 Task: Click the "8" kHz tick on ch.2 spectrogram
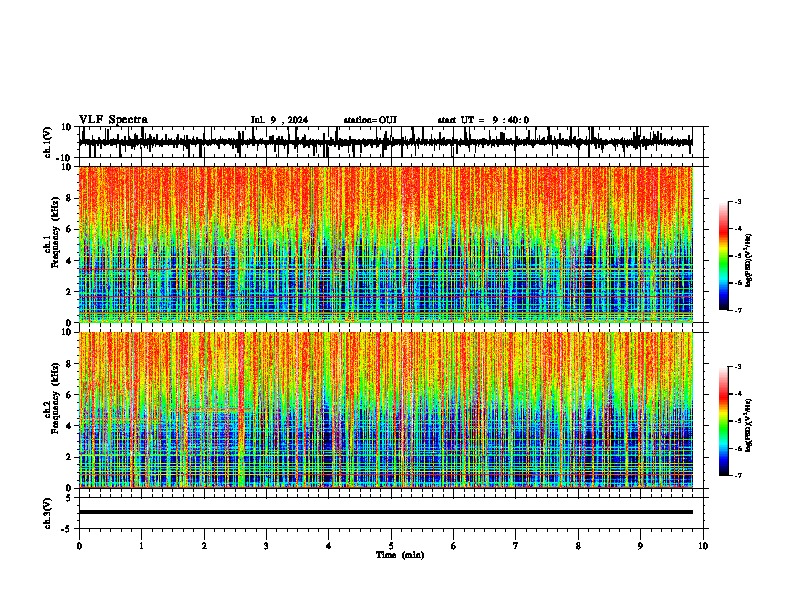tap(70, 364)
